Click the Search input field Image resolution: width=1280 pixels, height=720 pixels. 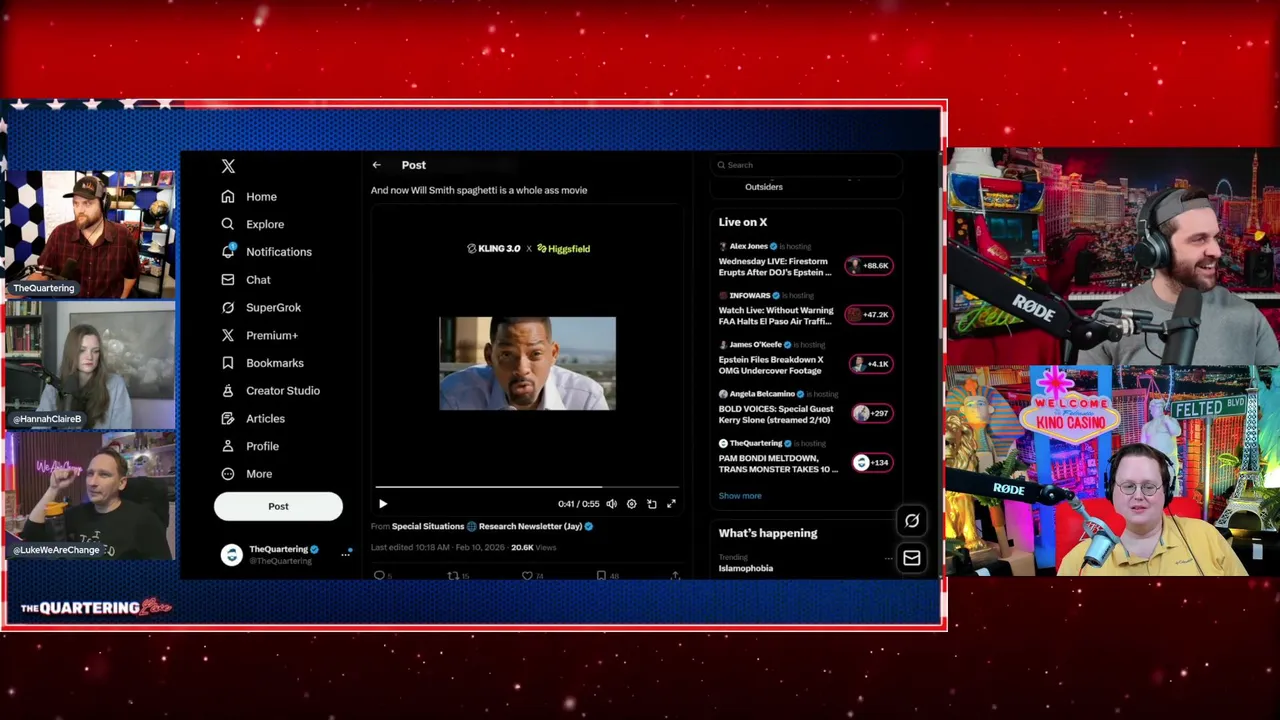808,165
